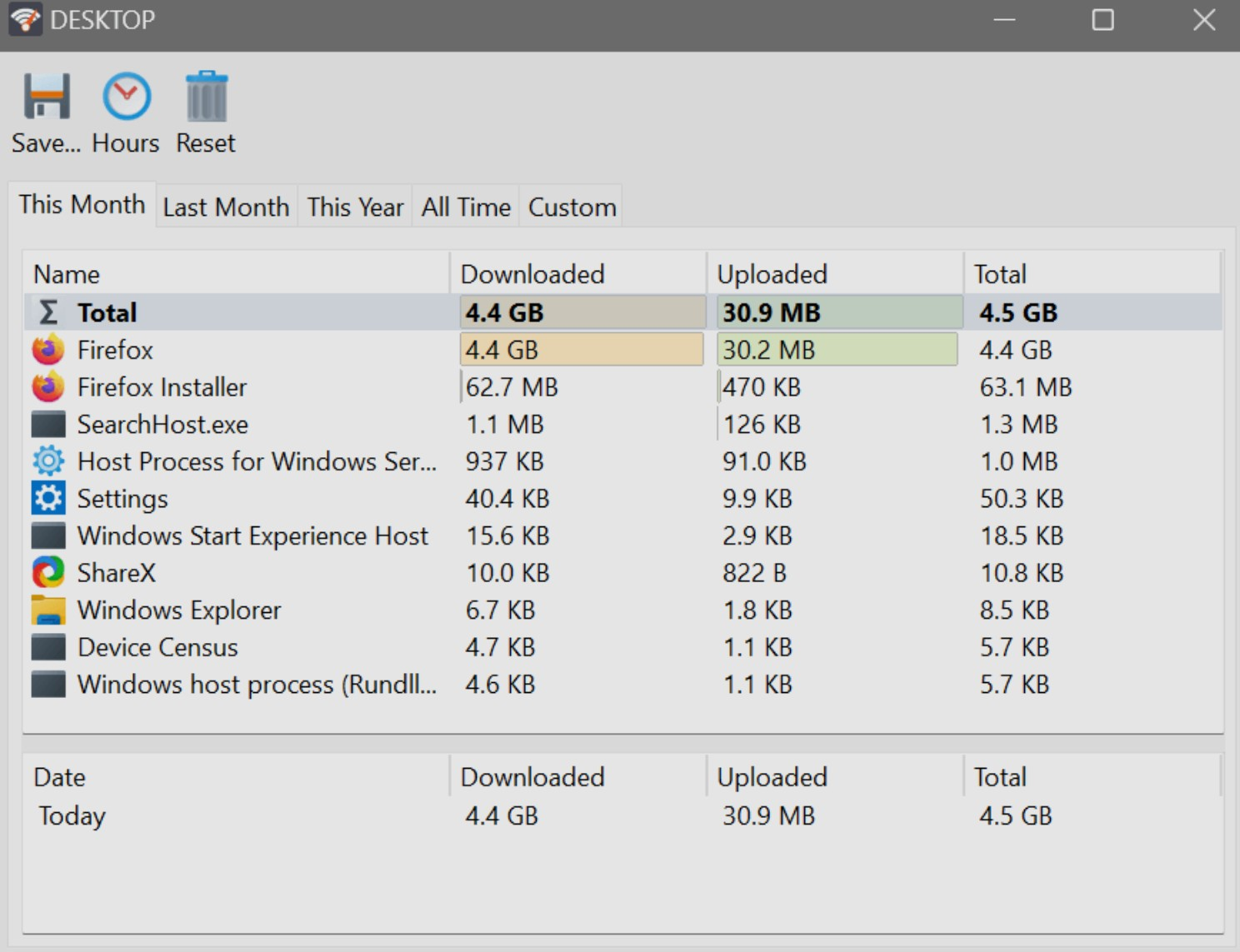Screen dimensions: 1240x952
Task: Click the 40.4 KB Settings download value
Action: coord(507,499)
